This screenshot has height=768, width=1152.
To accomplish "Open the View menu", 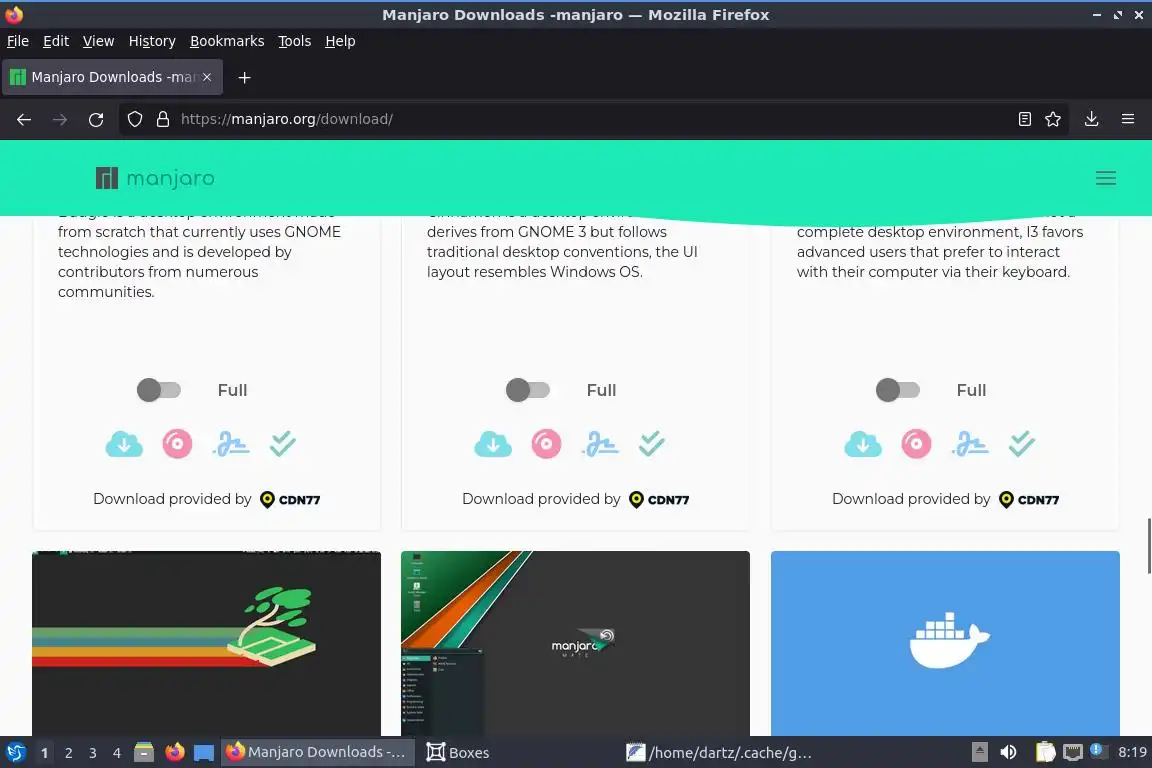I will [98, 41].
